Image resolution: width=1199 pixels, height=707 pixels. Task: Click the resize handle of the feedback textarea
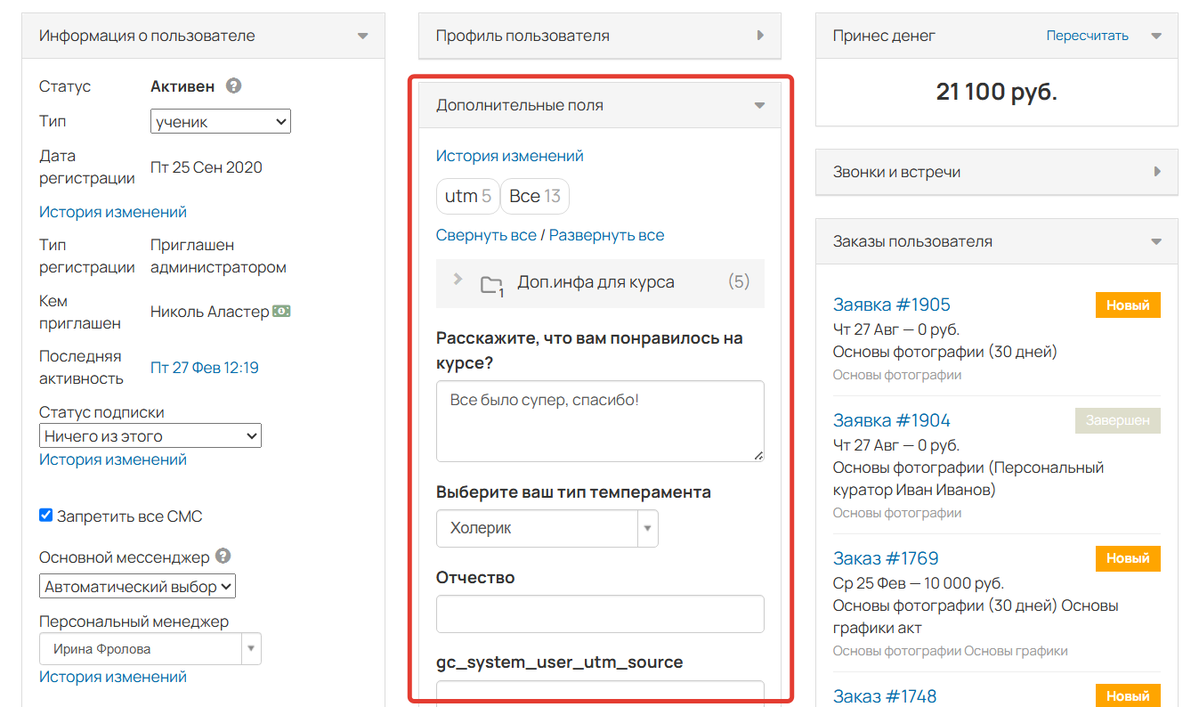pyautogui.click(x=758, y=455)
